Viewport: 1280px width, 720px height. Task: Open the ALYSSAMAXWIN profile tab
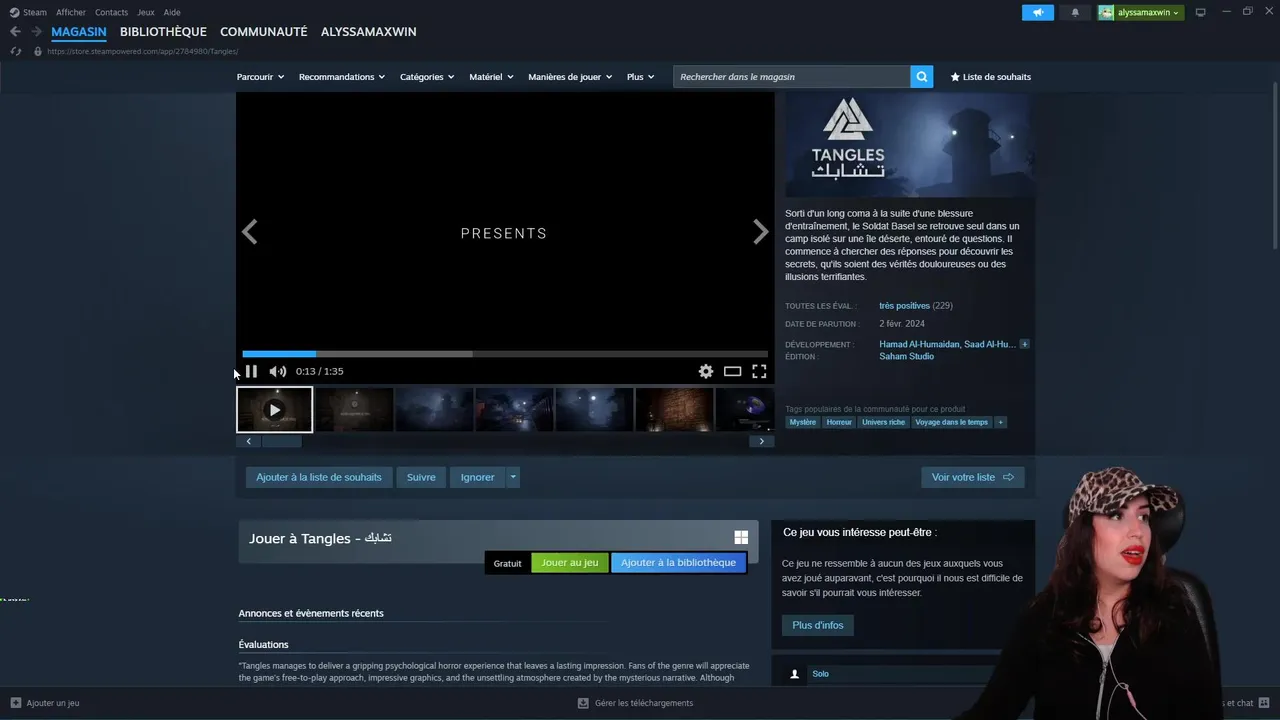tap(368, 32)
